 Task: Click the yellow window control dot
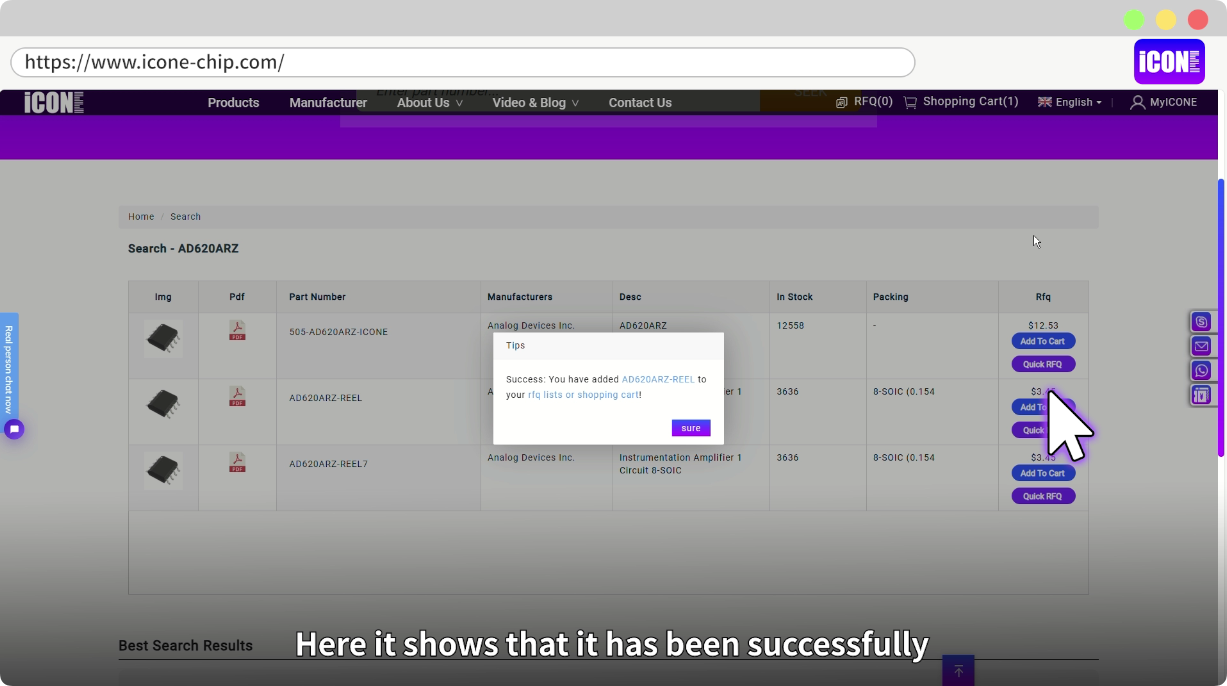pyautogui.click(x=1166, y=20)
